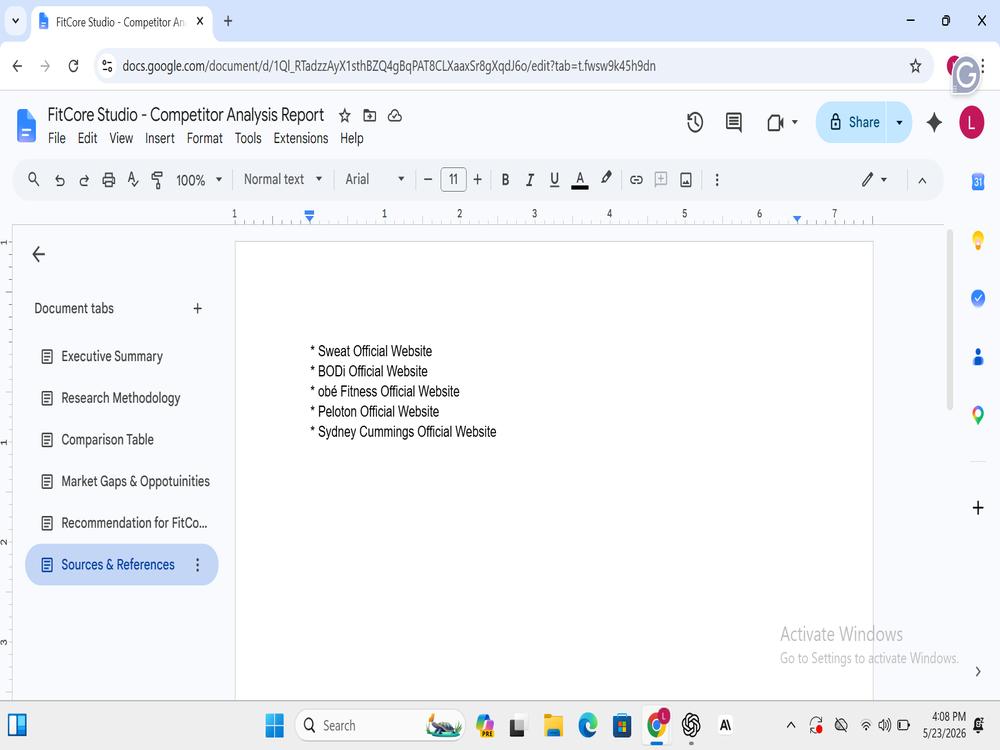1000x750 pixels.
Task: Click the font size field
Action: click(x=453, y=179)
